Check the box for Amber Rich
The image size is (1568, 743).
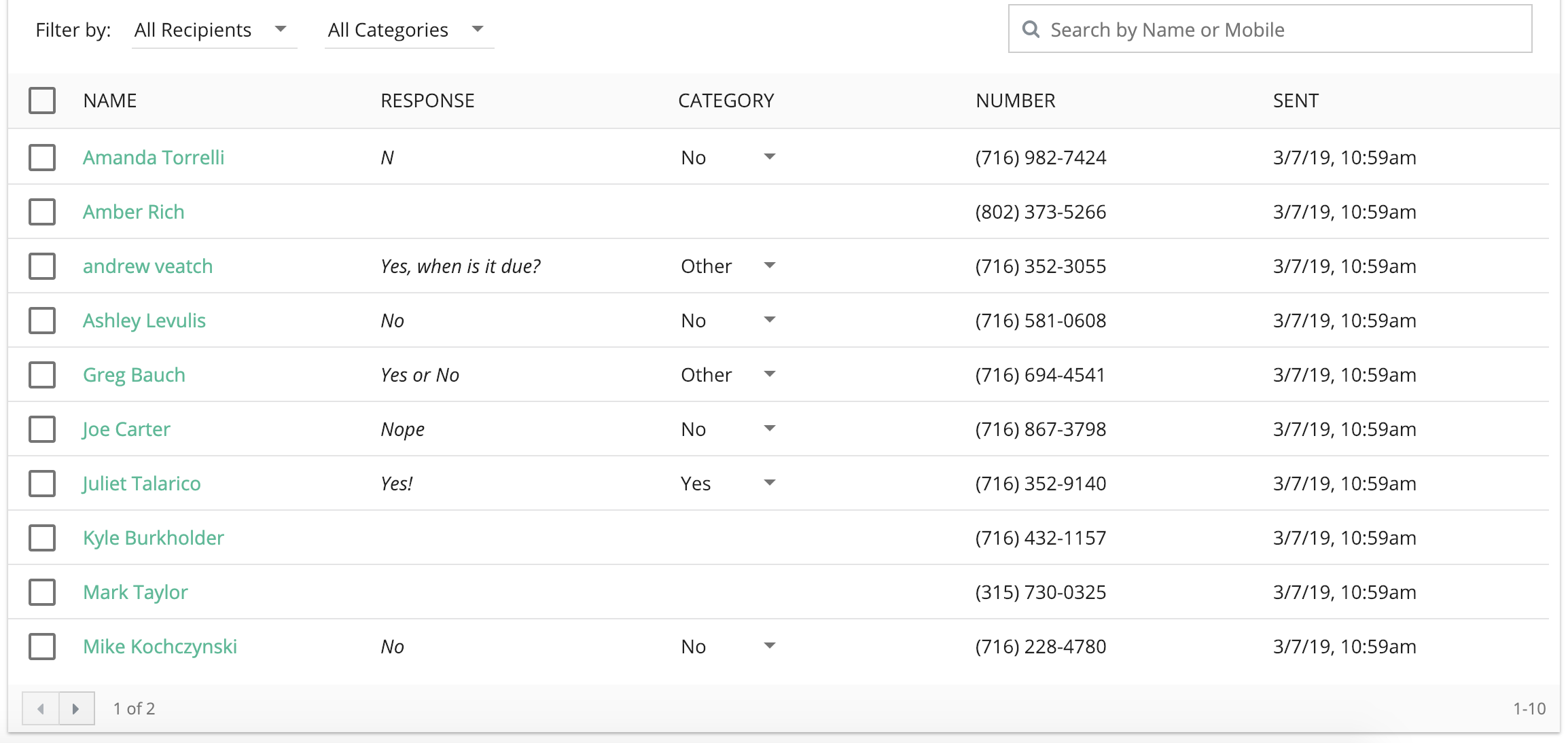pyautogui.click(x=42, y=212)
